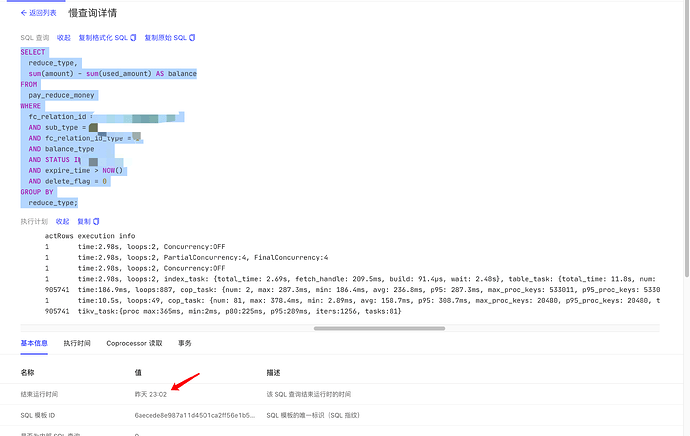Click the 复制原始 SQL button

[x=169, y=38]
